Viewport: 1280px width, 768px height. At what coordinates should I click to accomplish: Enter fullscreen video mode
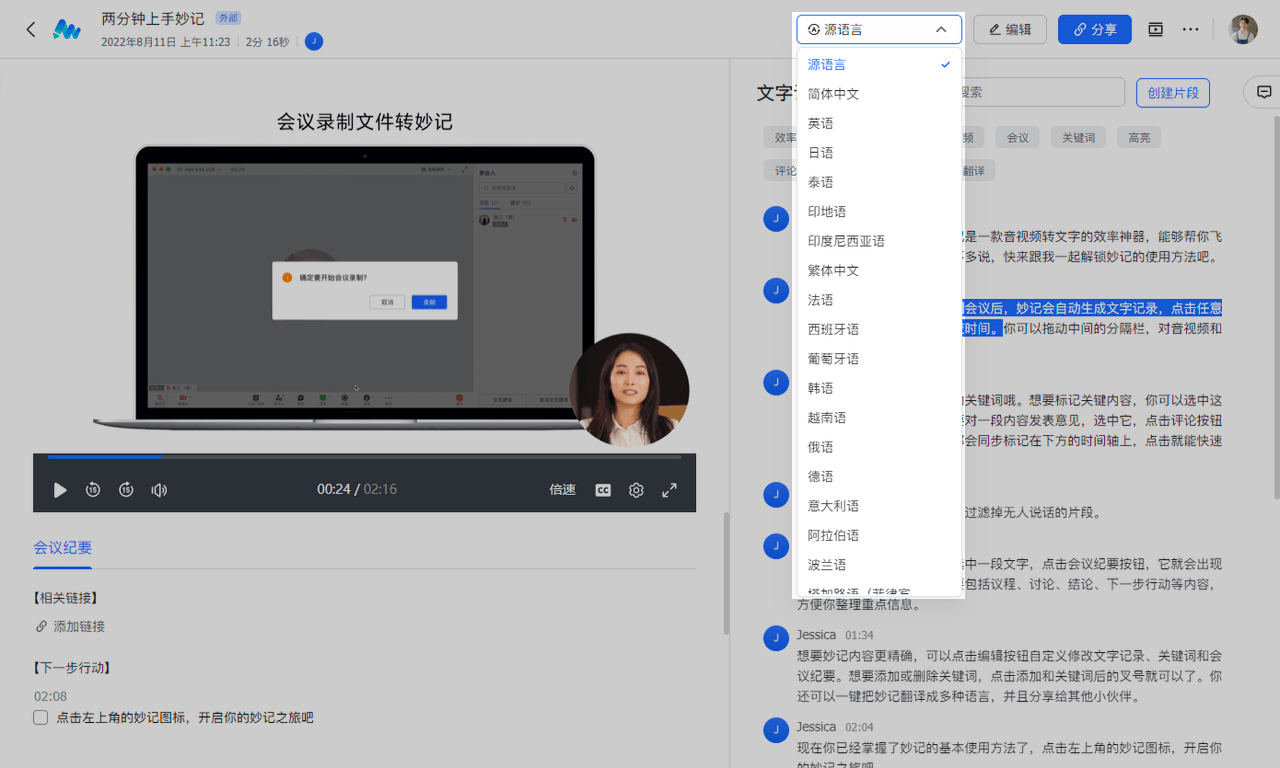coord(669,490)
